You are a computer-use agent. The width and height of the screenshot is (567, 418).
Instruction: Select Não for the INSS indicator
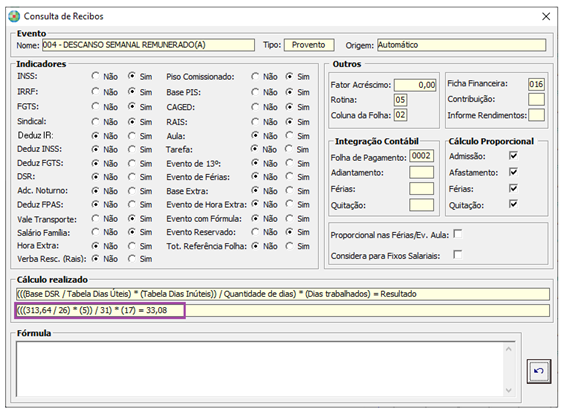(95, 76)
